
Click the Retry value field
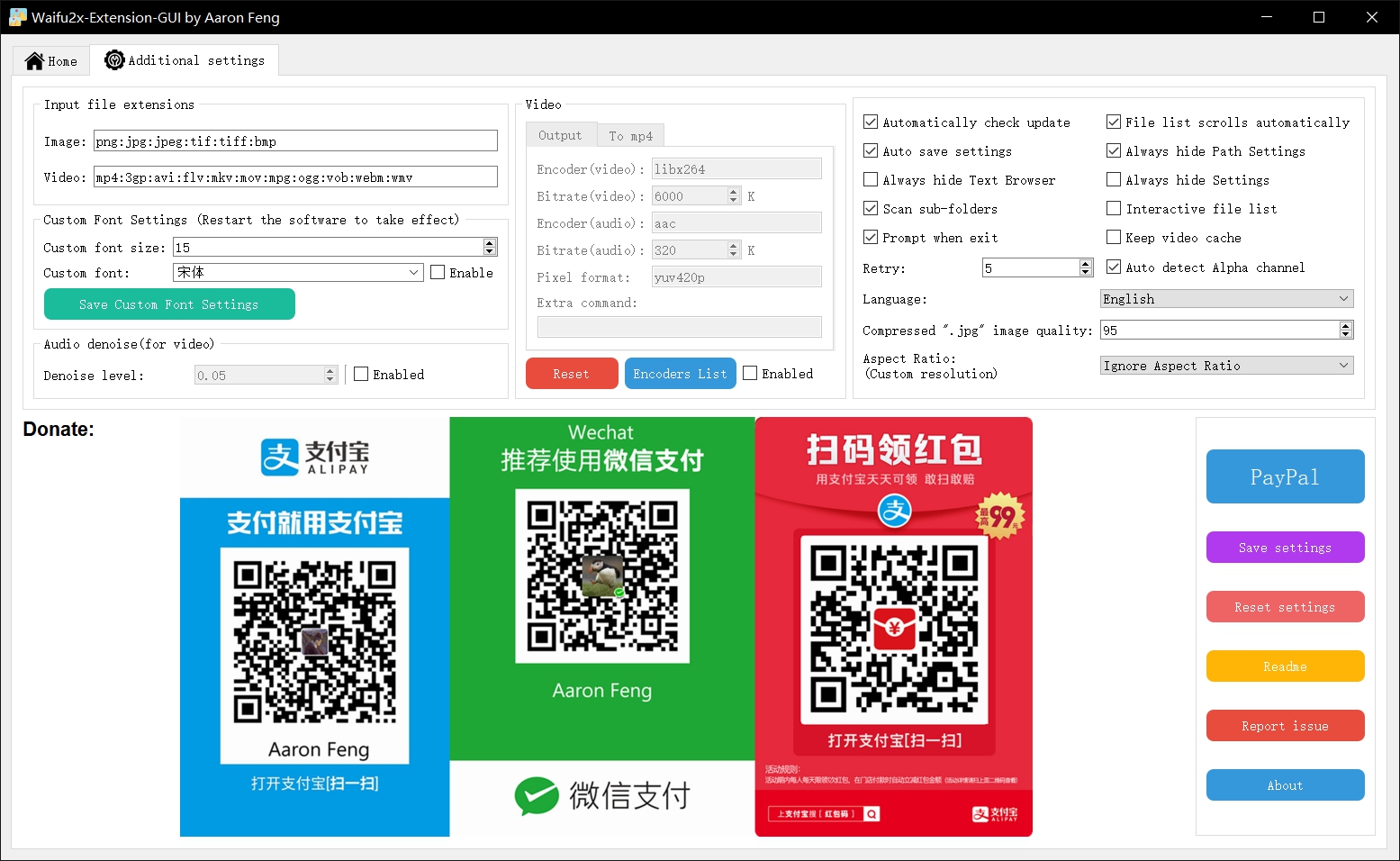tap(1031, 267)
